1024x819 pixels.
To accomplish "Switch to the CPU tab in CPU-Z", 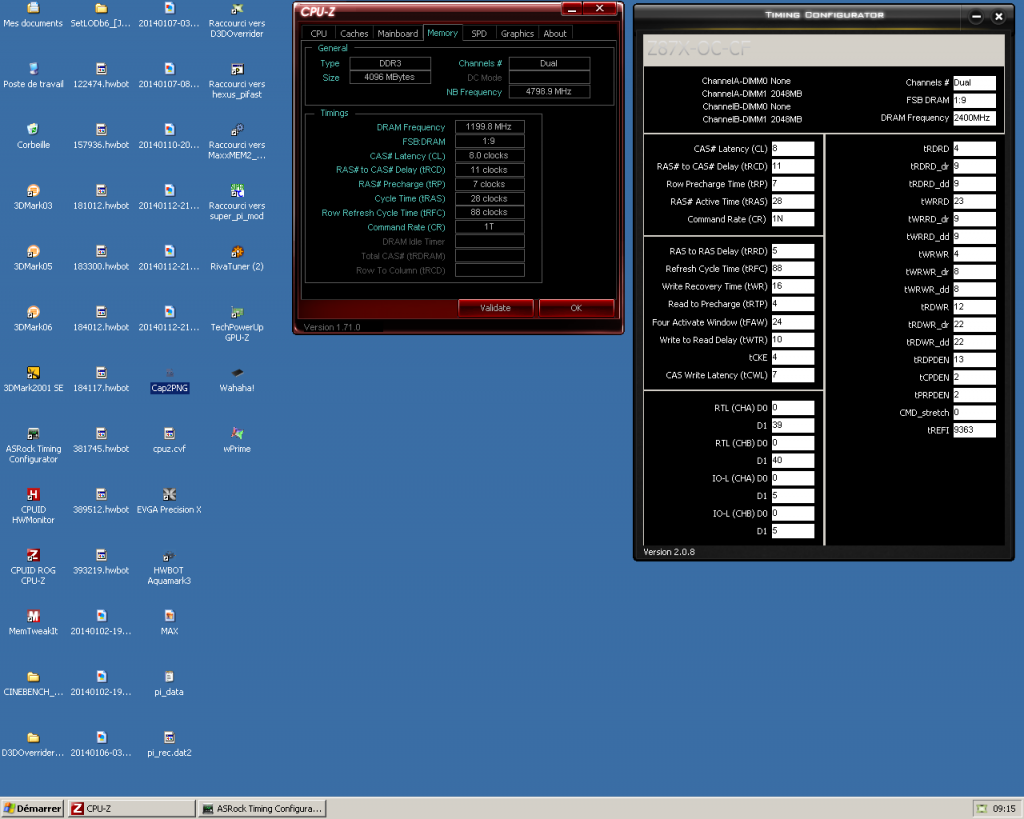I will [x=319, y=33].
